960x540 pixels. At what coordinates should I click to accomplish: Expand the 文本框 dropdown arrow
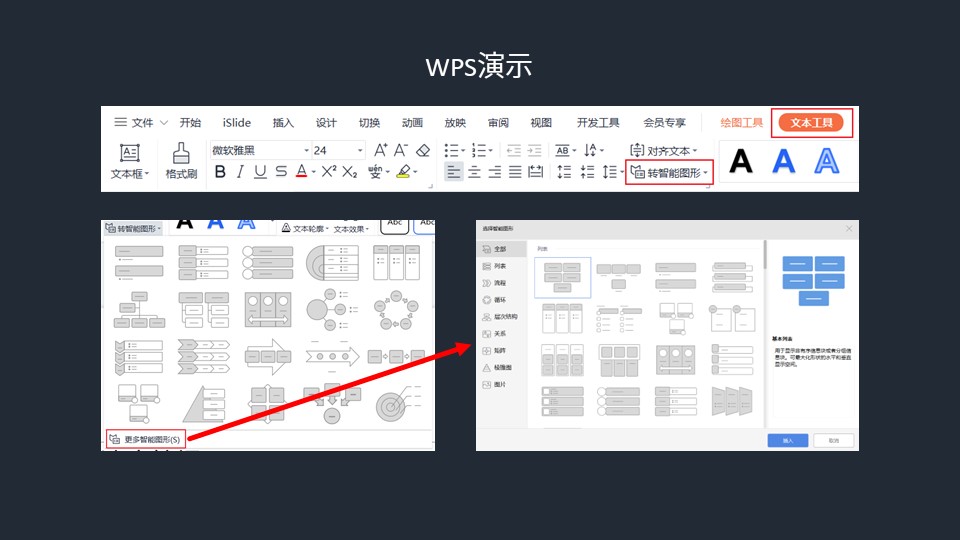[x=147, y=174]
